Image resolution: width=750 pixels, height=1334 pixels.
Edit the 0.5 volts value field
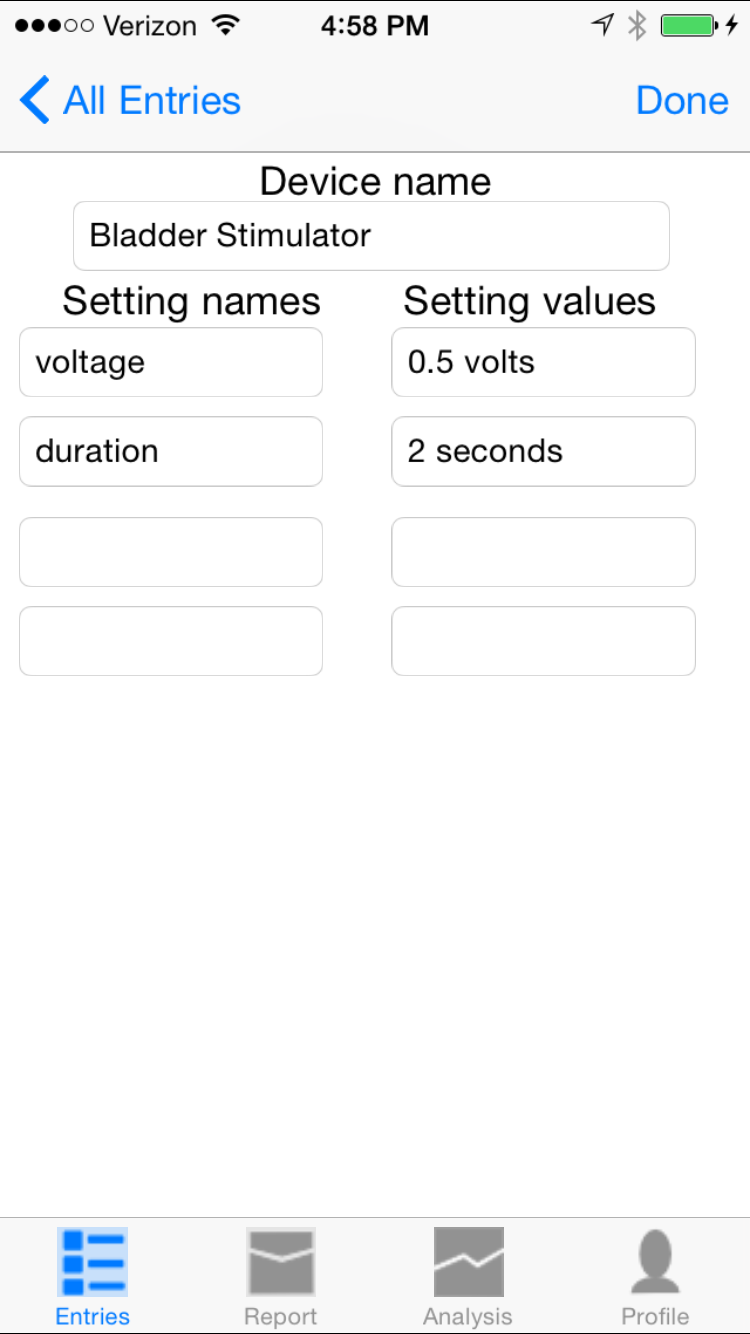coord(543,362)
